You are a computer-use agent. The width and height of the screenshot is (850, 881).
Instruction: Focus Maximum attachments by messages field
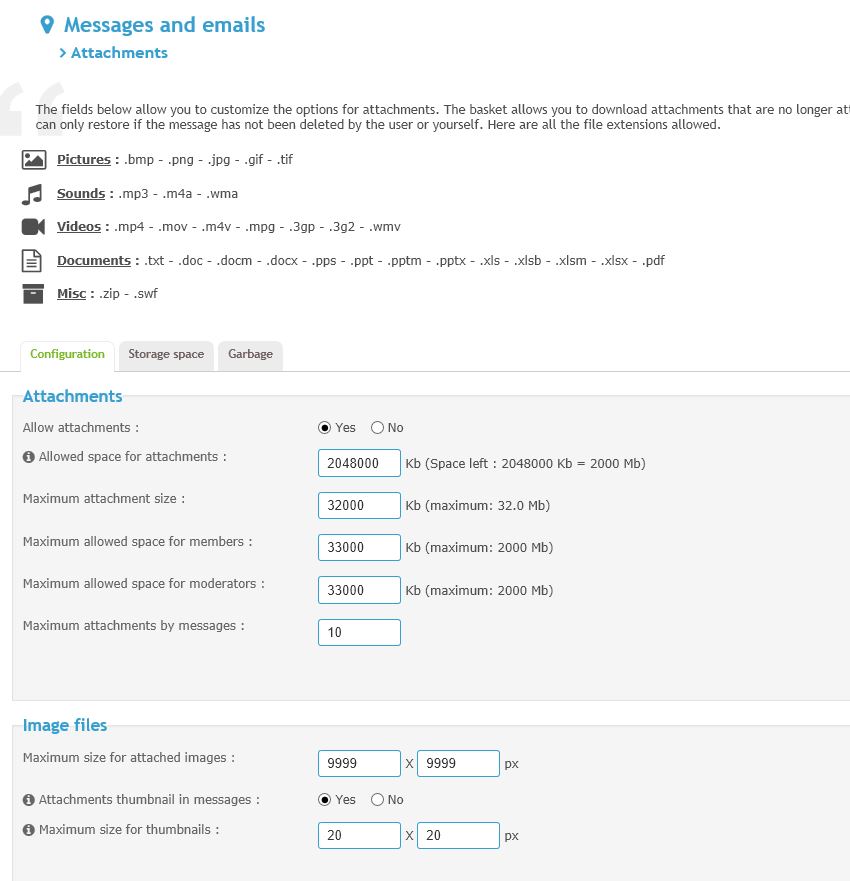360,633
